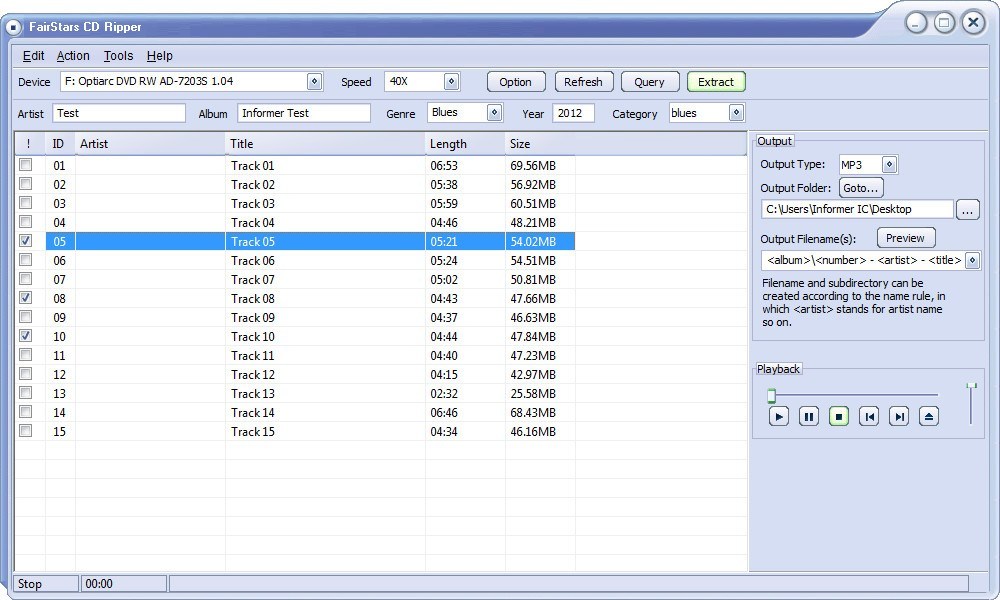
Task: Open the Genre dropdown
Action: 494,113
